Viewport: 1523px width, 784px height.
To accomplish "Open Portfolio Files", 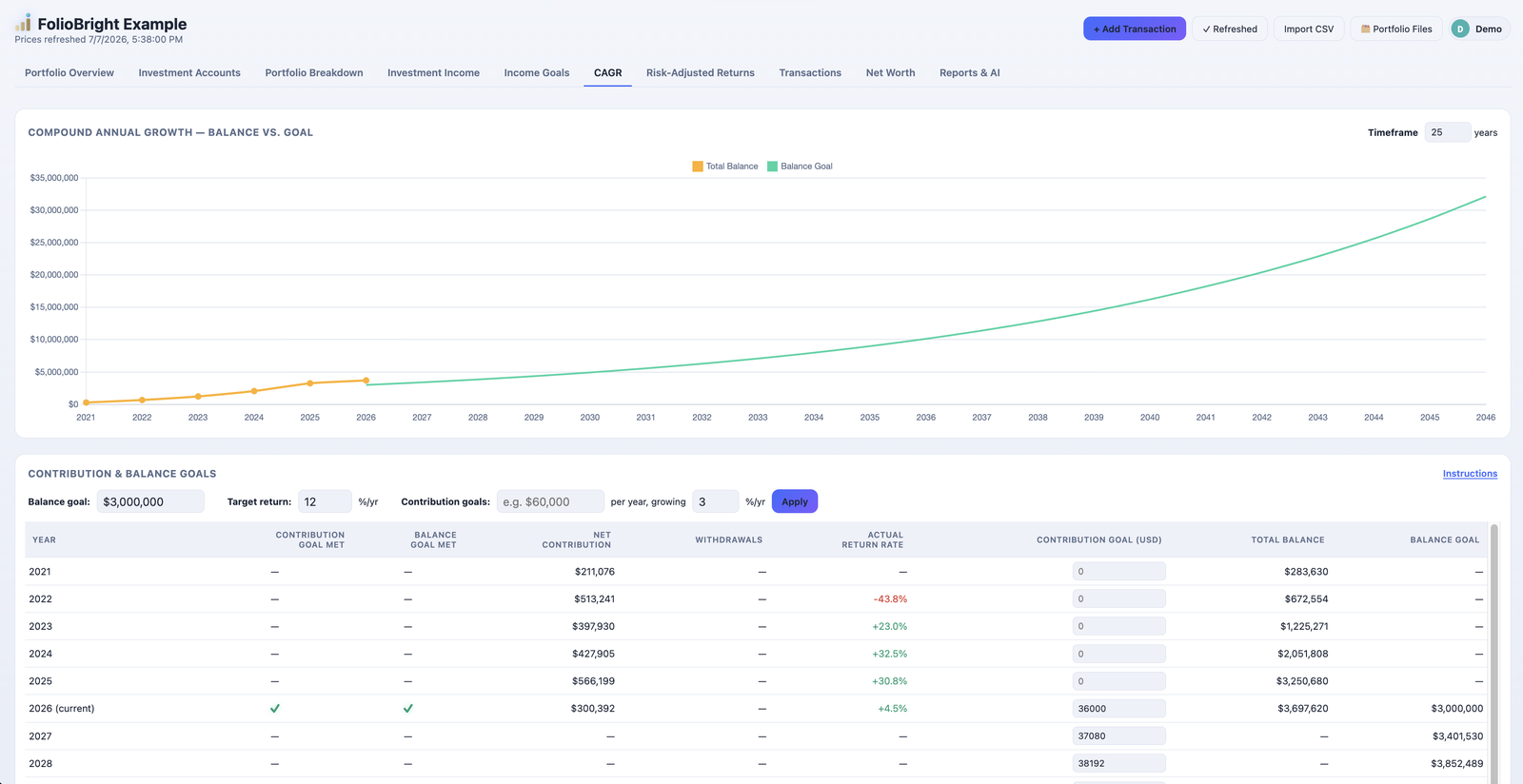I will click(x=1396, y=29).
